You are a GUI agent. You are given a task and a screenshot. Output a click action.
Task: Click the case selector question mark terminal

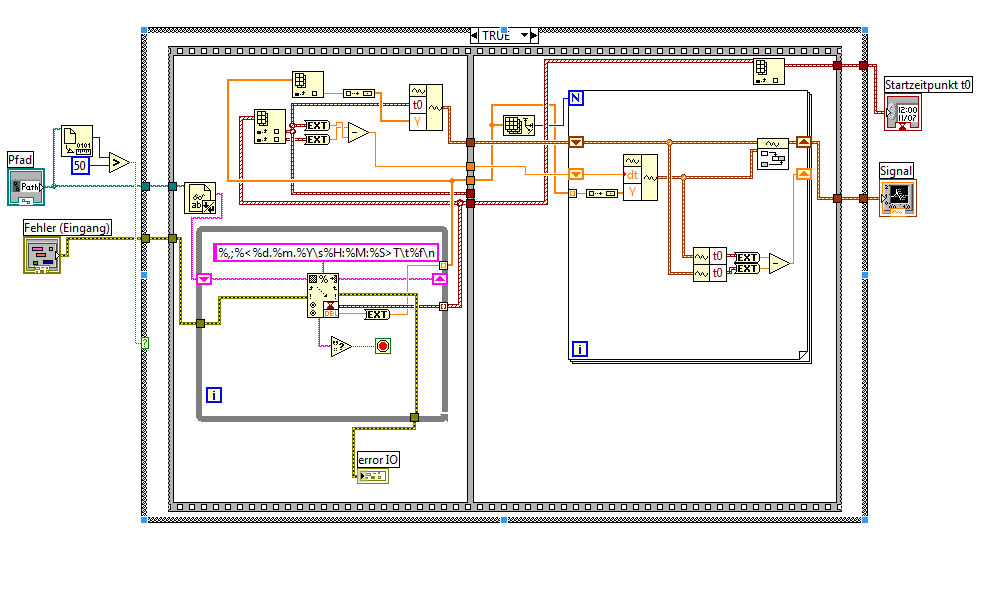(145, 343)
